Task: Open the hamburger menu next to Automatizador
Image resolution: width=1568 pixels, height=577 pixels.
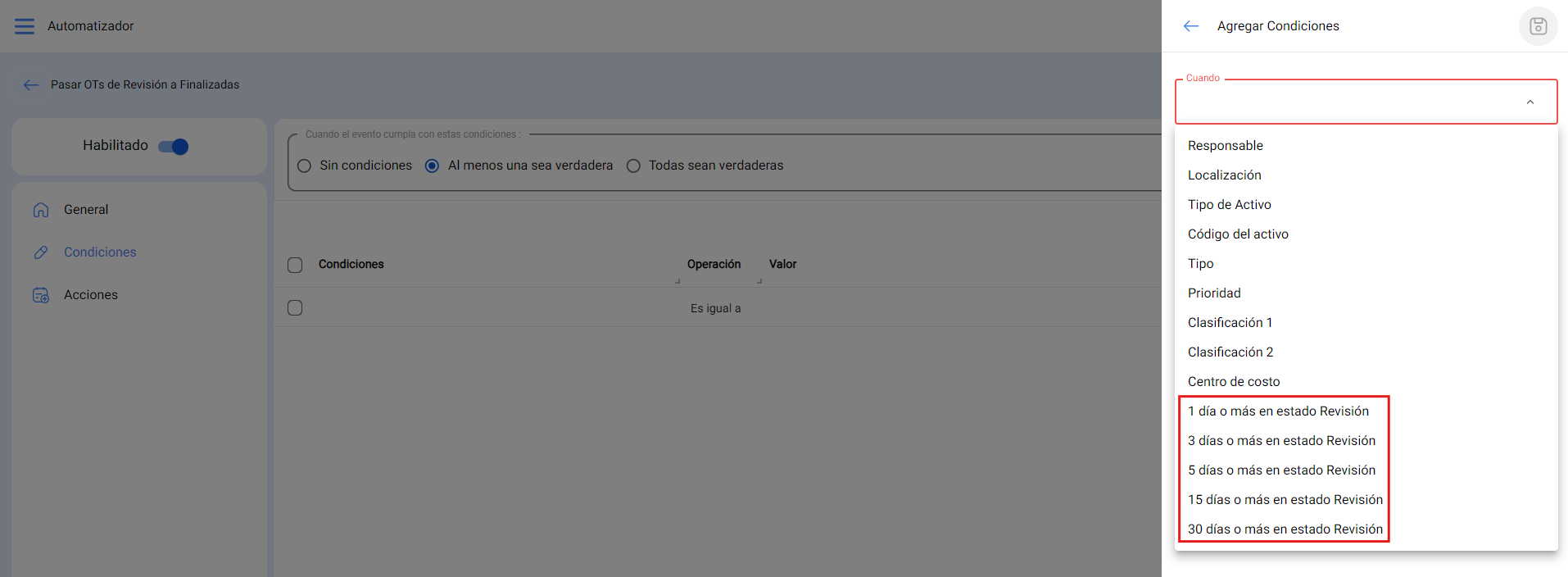Action: pos(25,26)
